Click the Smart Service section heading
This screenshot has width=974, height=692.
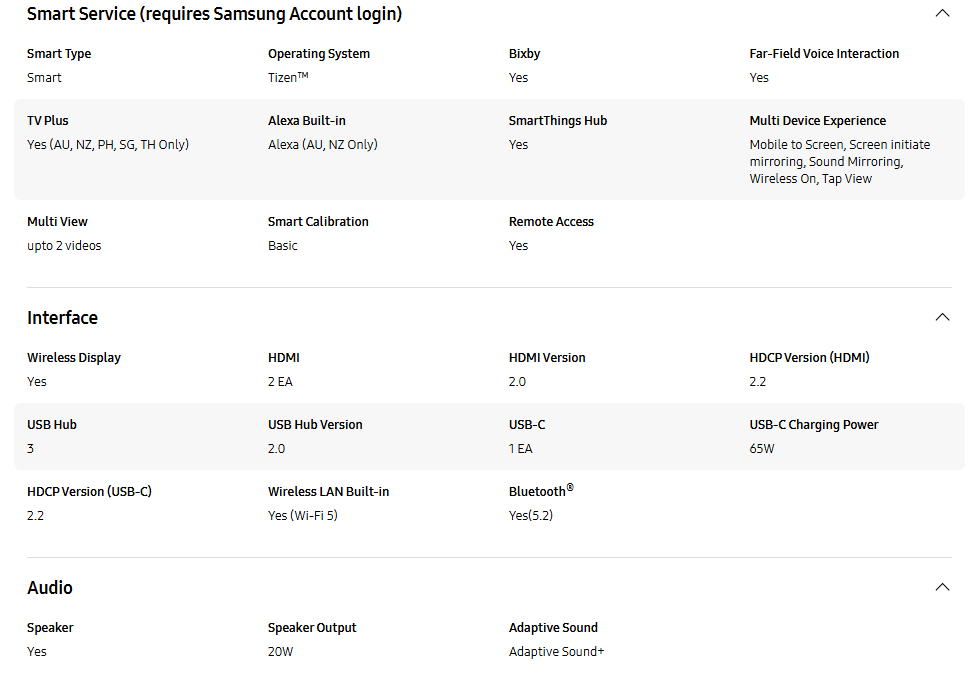[x=214, y=14]
